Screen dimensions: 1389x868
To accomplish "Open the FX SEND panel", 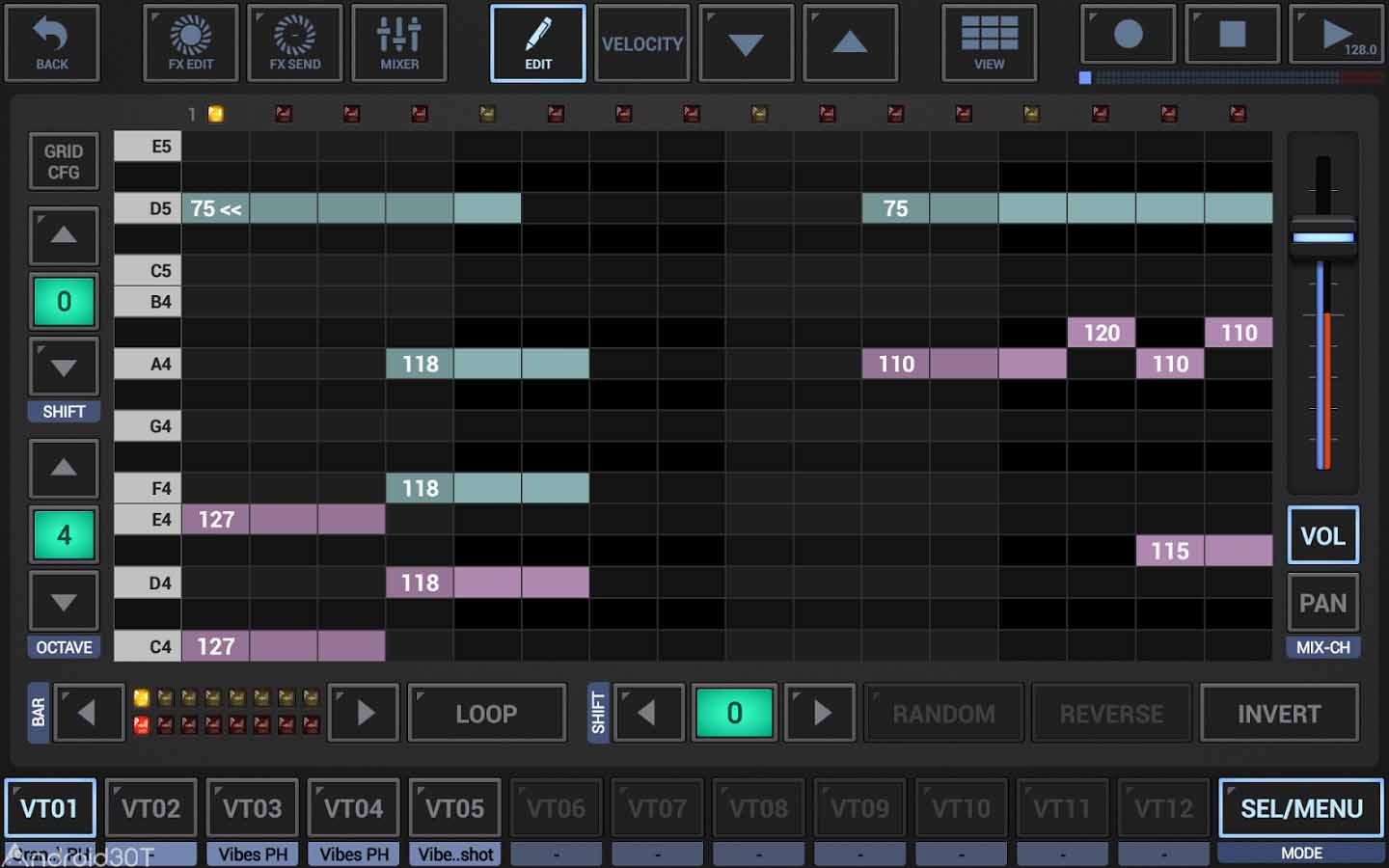I will (295, 43).
